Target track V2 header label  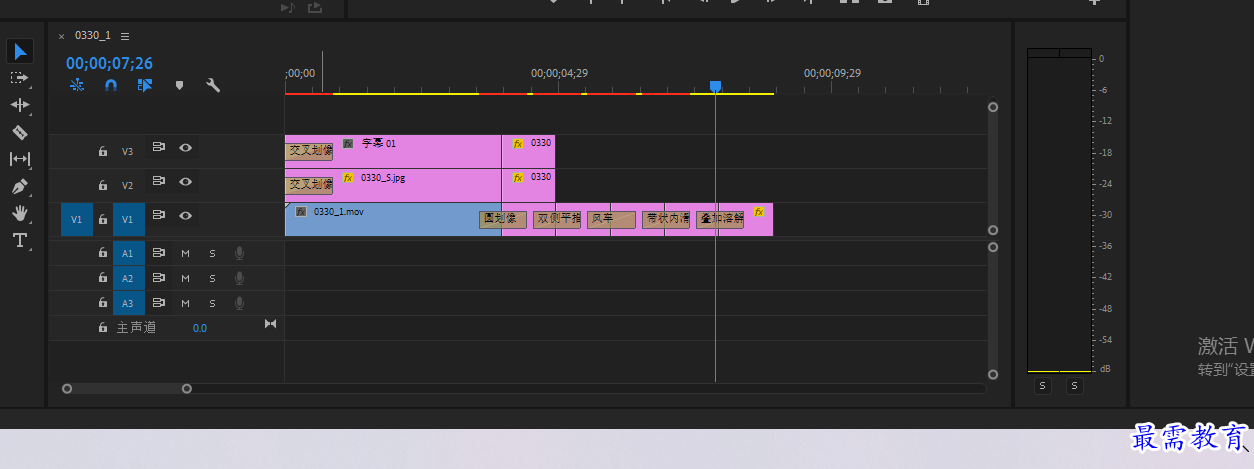coord(127,185)
